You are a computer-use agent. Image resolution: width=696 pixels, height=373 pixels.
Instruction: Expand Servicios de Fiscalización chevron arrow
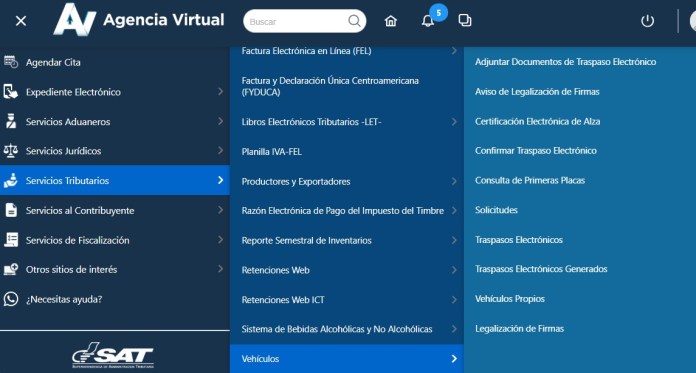point(220,239)
